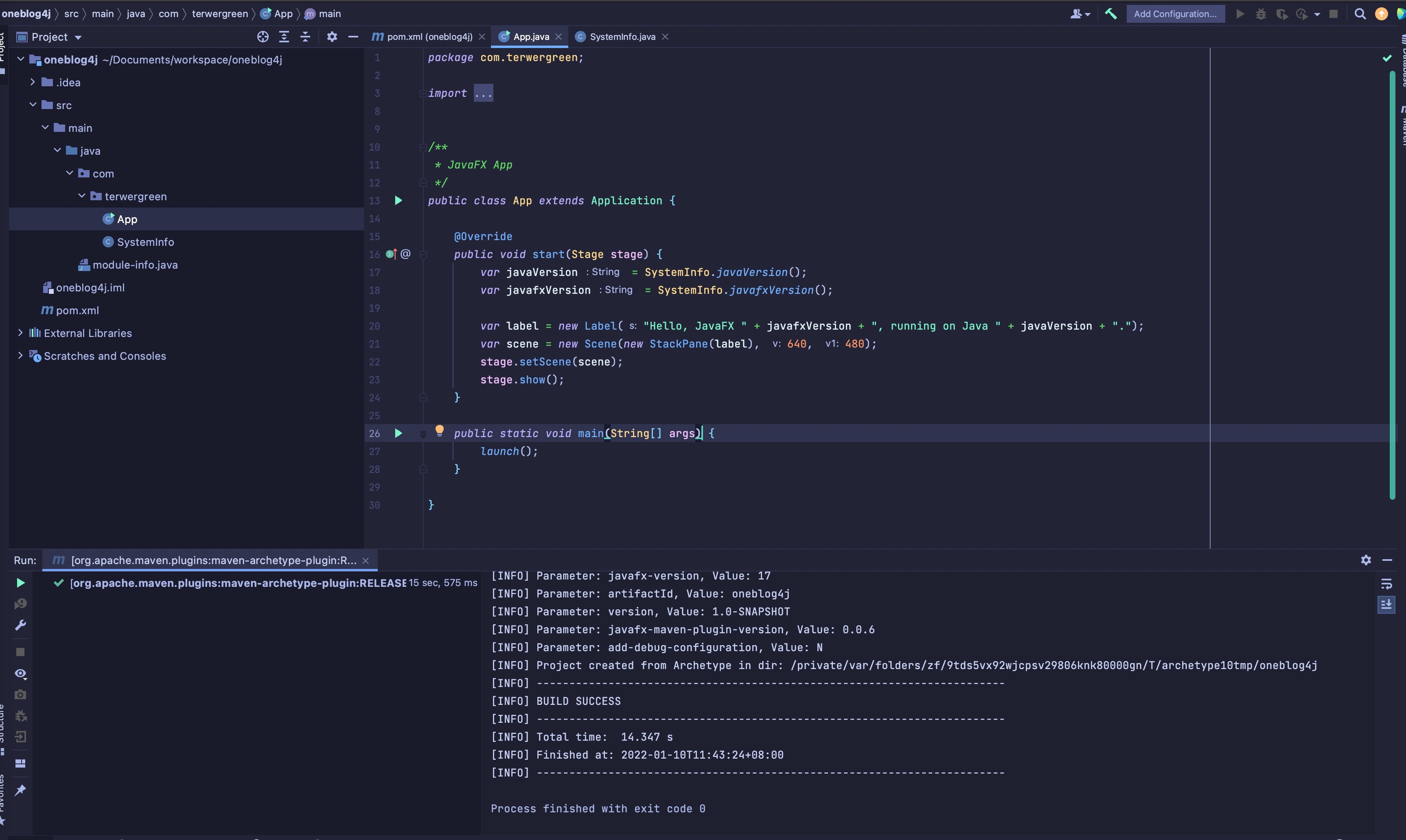1406x840 pixels.
Task: Toggle scroll to end icon in console
Action: pyautogui.click(x=1386, y=604)
